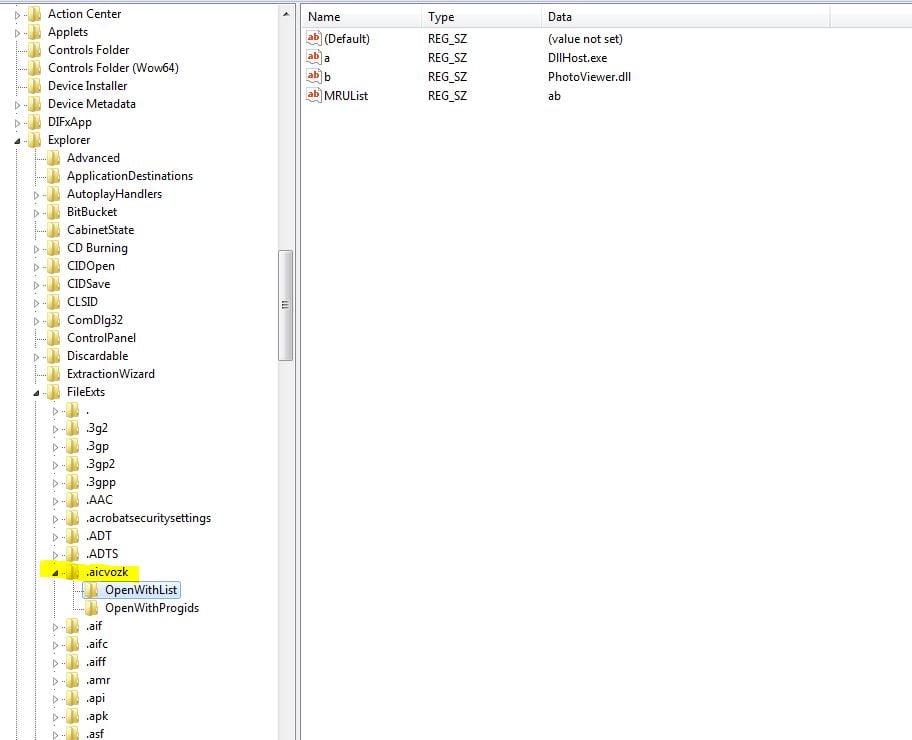Click the string icon next to value a
The width and height of the screenshot is (912, 740).
pos(314,57)
